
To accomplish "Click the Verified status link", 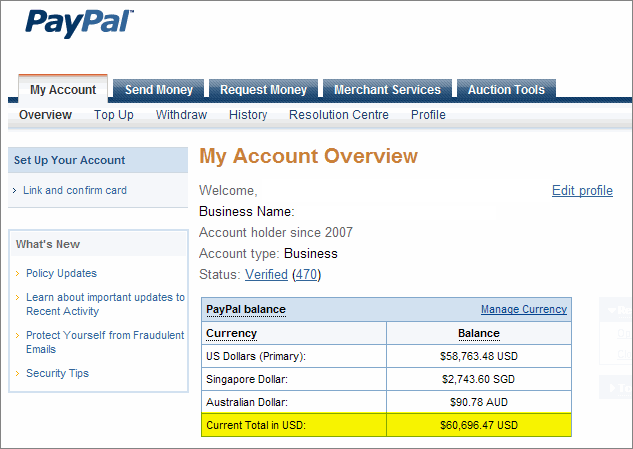I will coord(266,275).
